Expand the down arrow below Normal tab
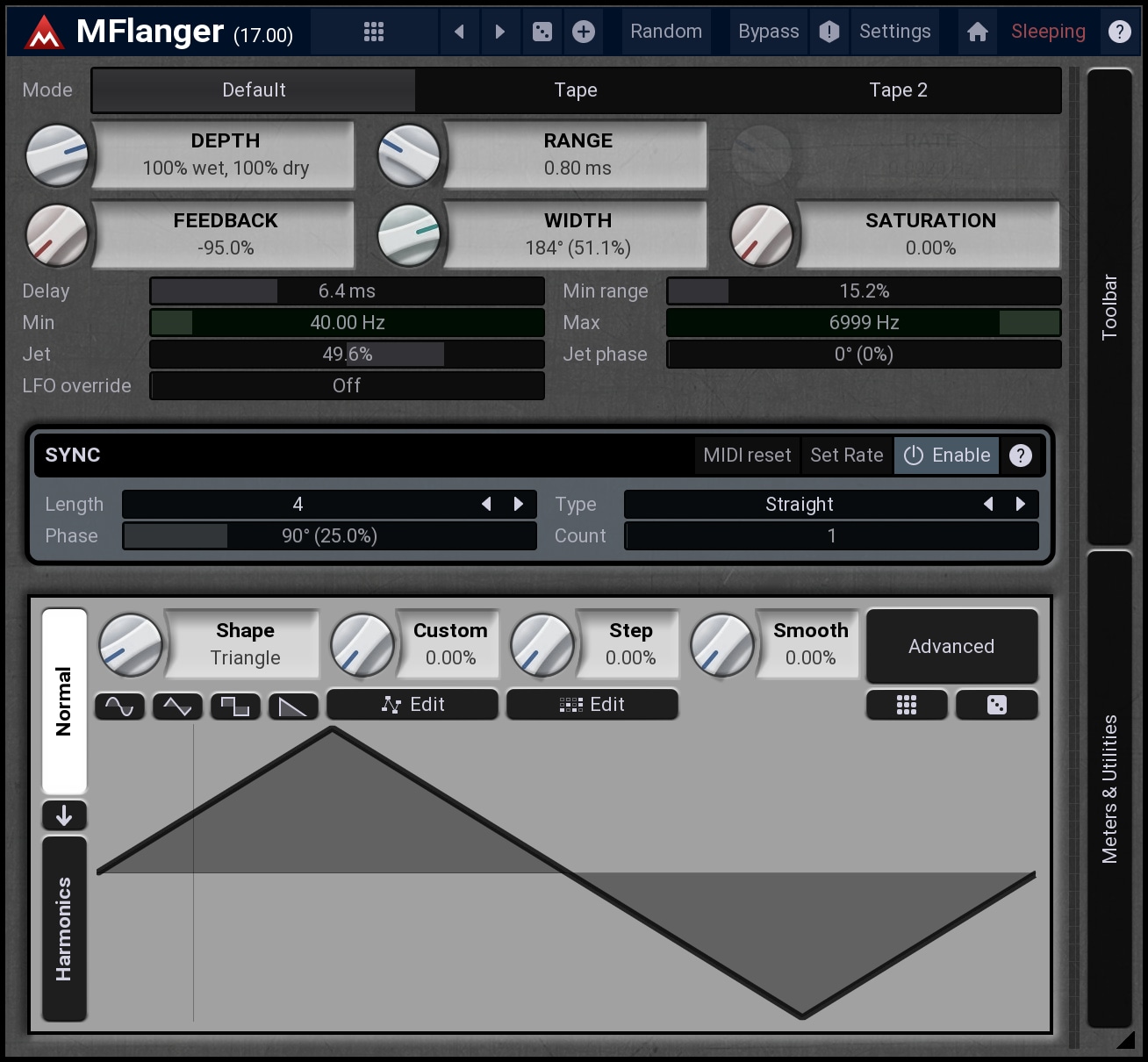The width and height of the screenshot is (1148, 1062). 64,815
